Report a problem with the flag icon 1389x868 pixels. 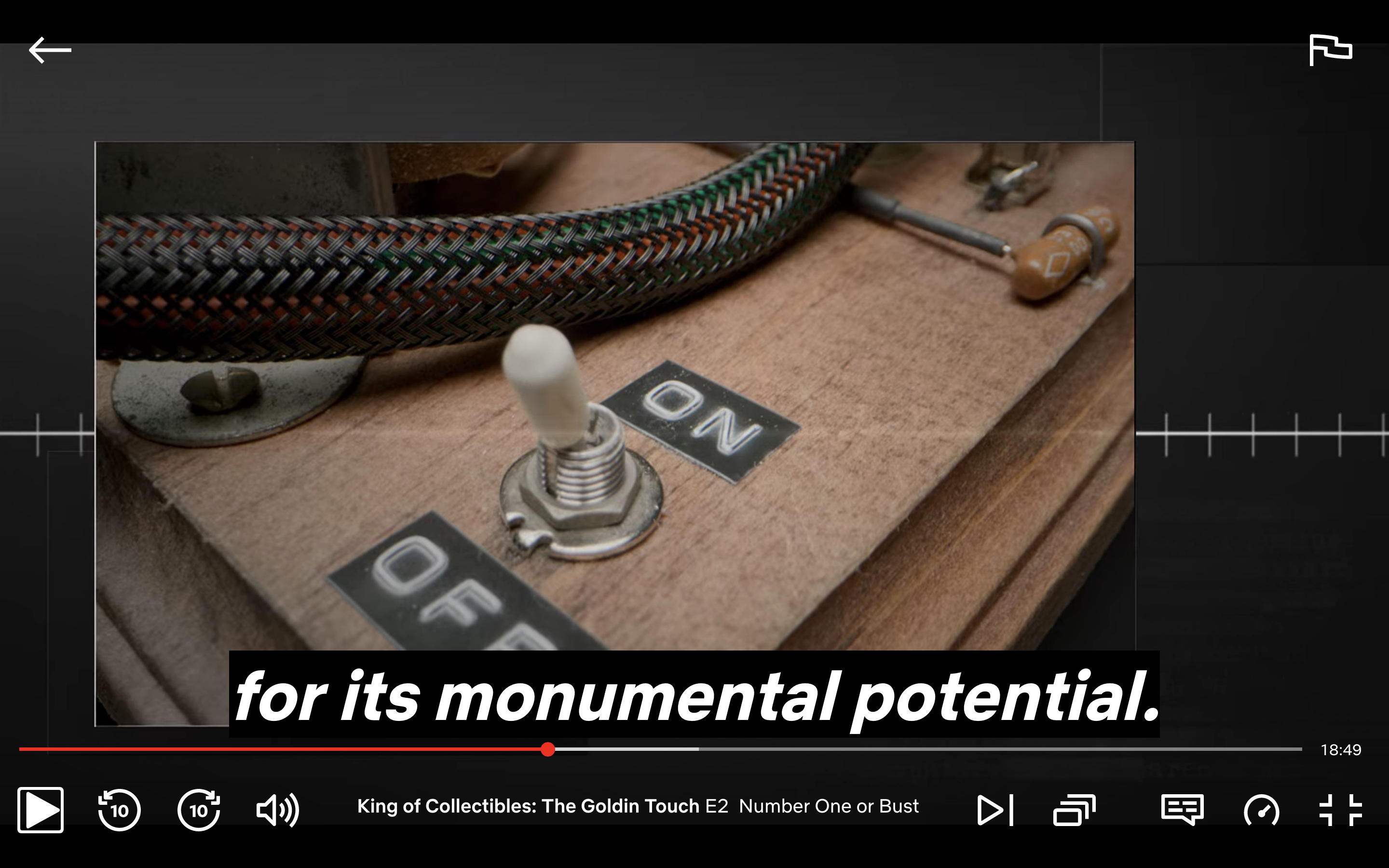click(1331, 50)
